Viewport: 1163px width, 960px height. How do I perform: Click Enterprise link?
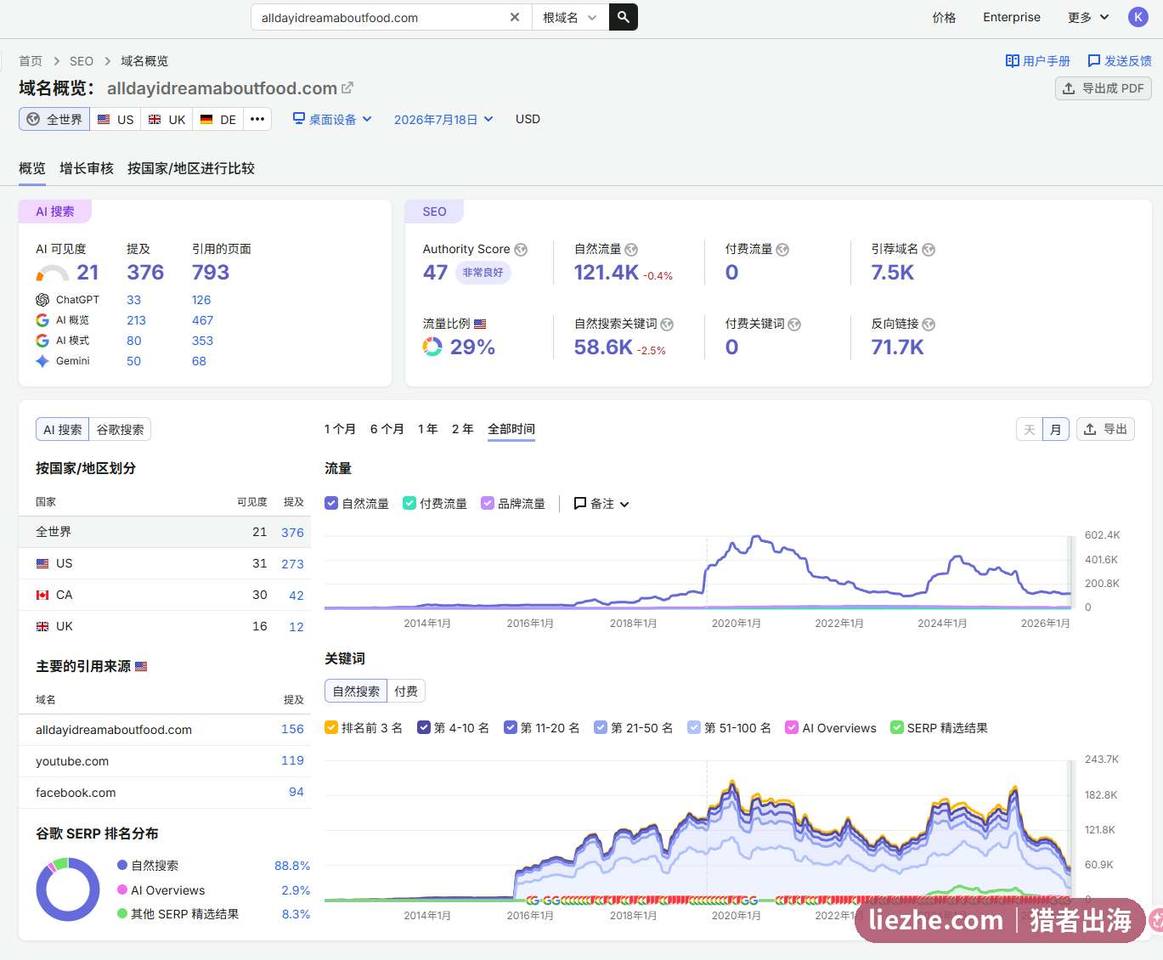1011,17
